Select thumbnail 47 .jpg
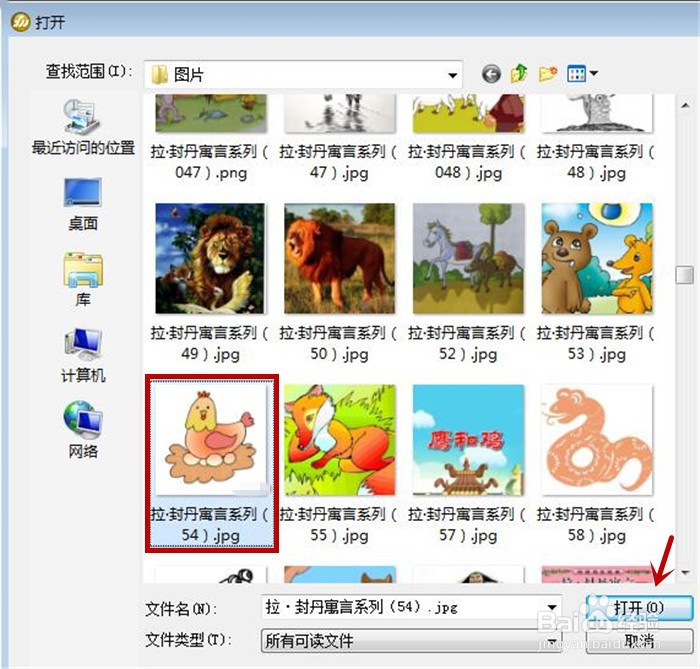This screenshot has width=700, height=669. (x=339, y=113)
